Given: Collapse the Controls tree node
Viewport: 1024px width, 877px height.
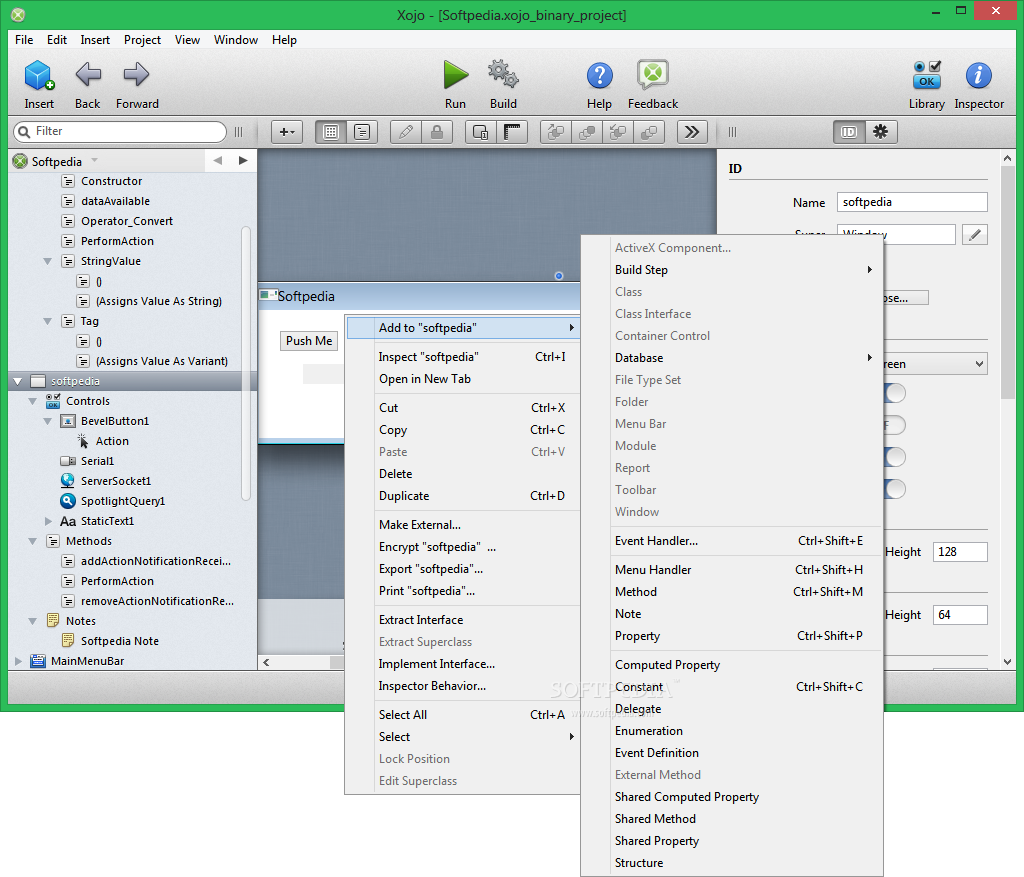Looking at the screenshot, I should (33, 401).
